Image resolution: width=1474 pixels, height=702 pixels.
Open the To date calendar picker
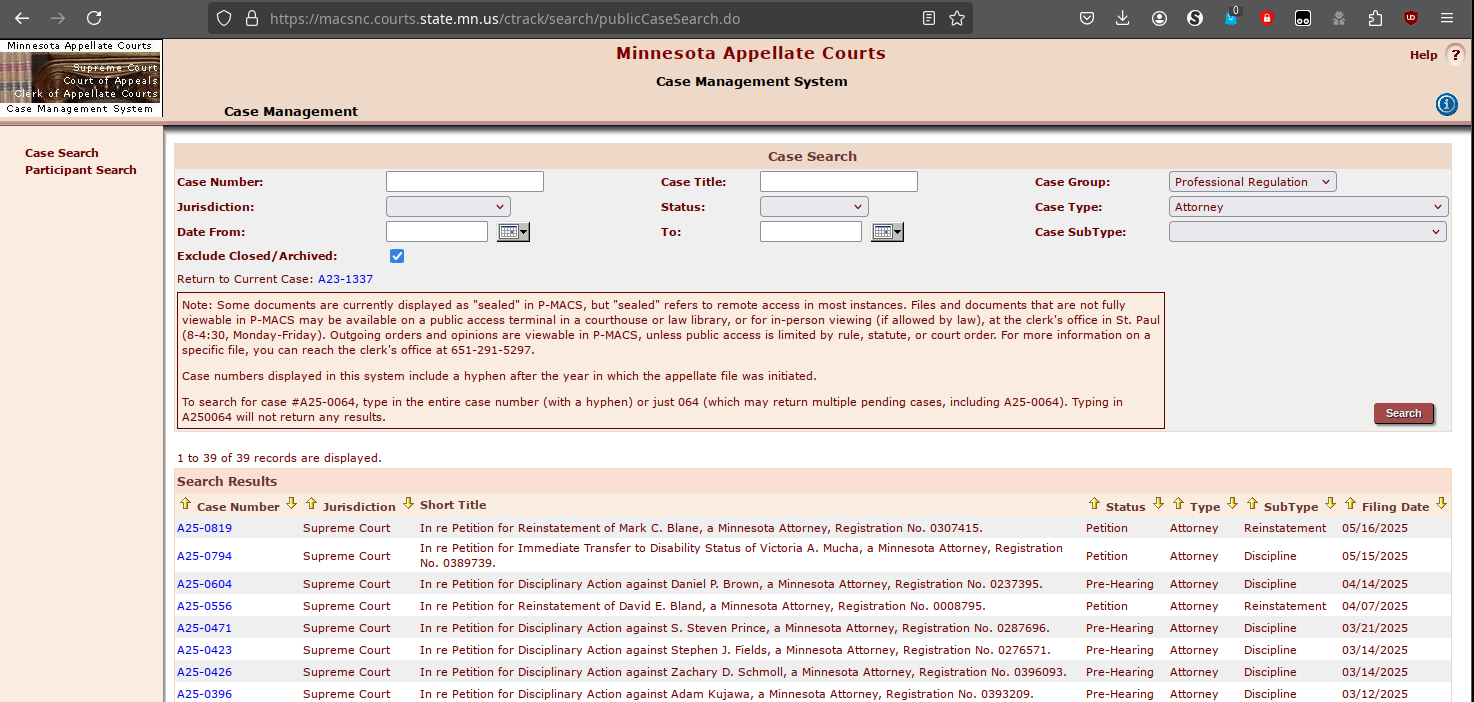[x=887, y=232]
